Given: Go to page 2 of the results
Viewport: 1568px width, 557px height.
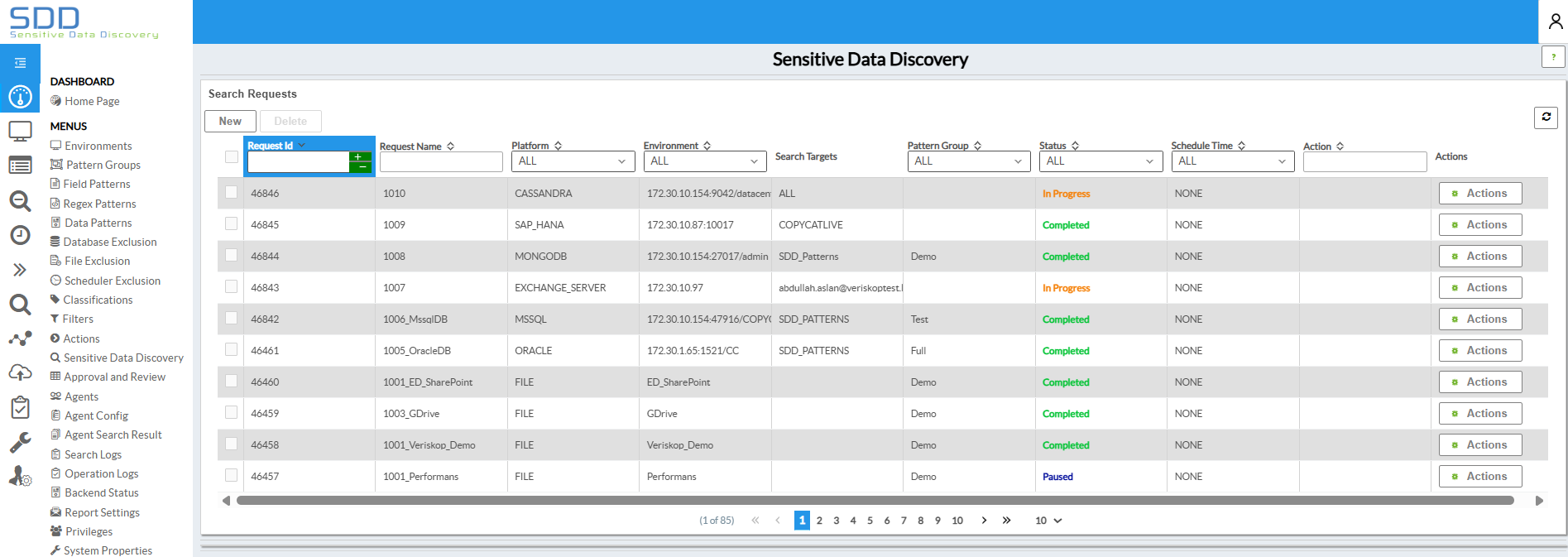Looking at the screenshot, I should [819, 521].
